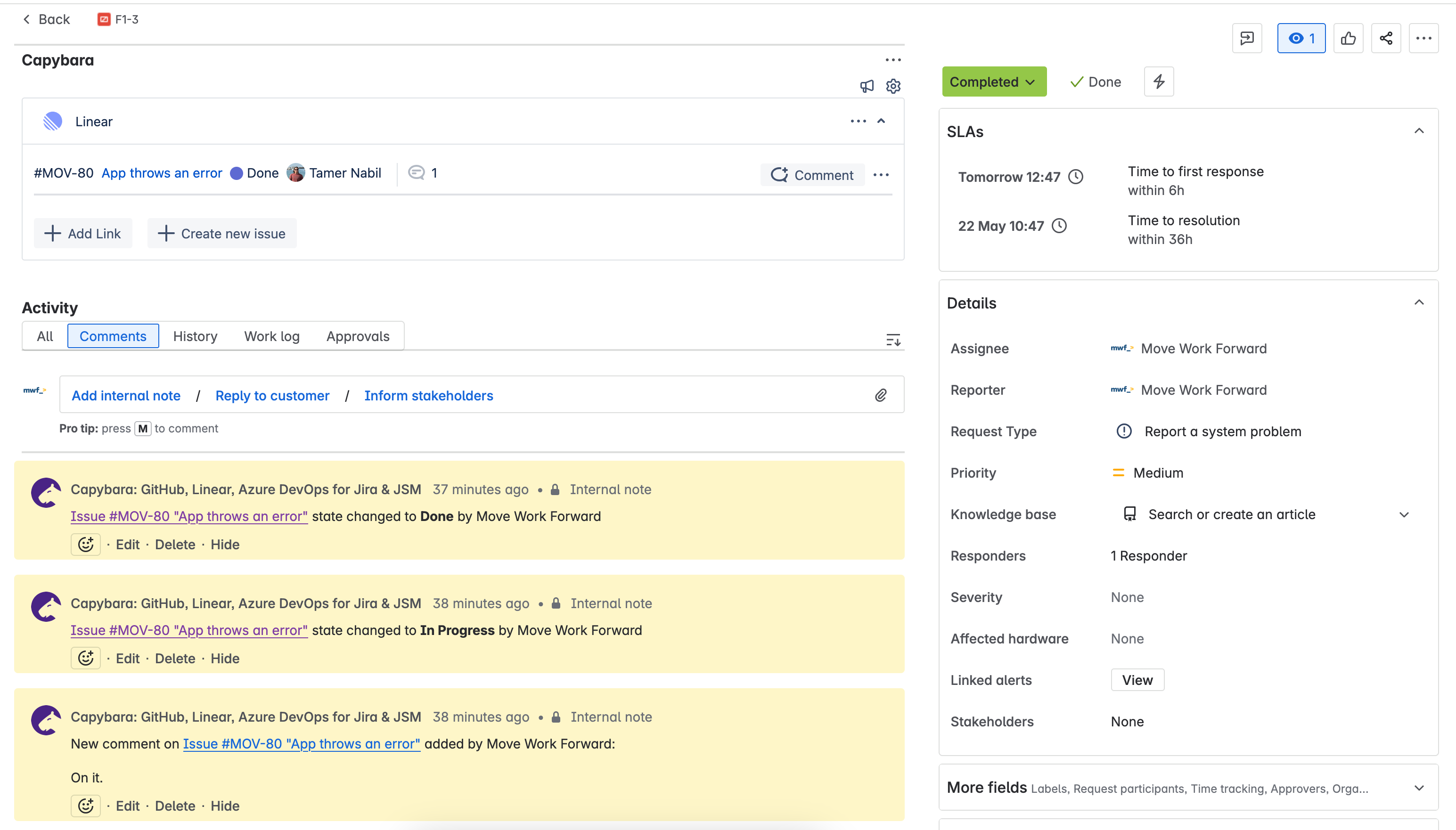Collapse the Details panel
The width and height of the screenshot is (1456, 830).
point(1419,303)
